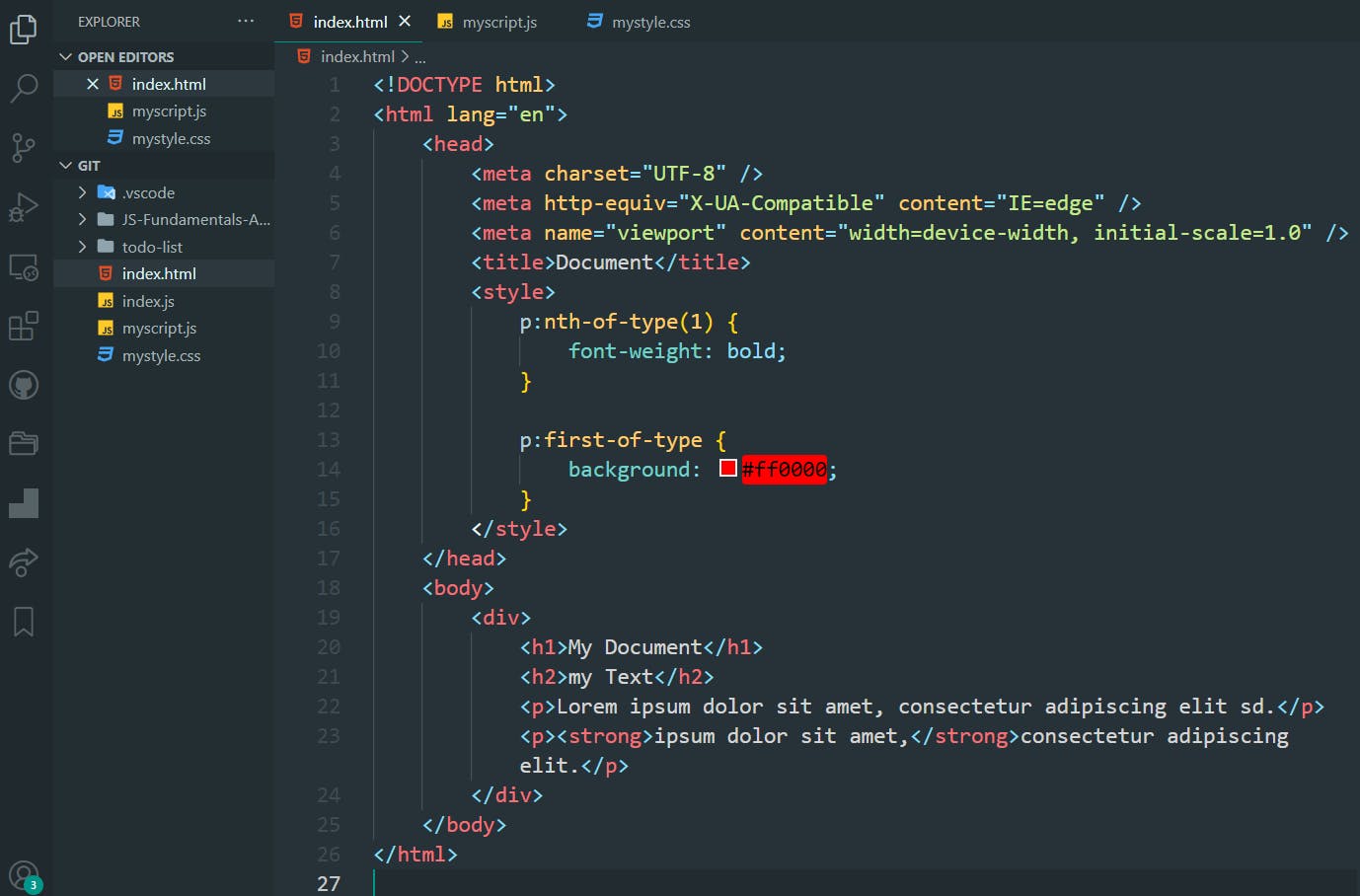Click the 'Document' title text
Viewport: 1360px width, 896px height.
(604, 262)
